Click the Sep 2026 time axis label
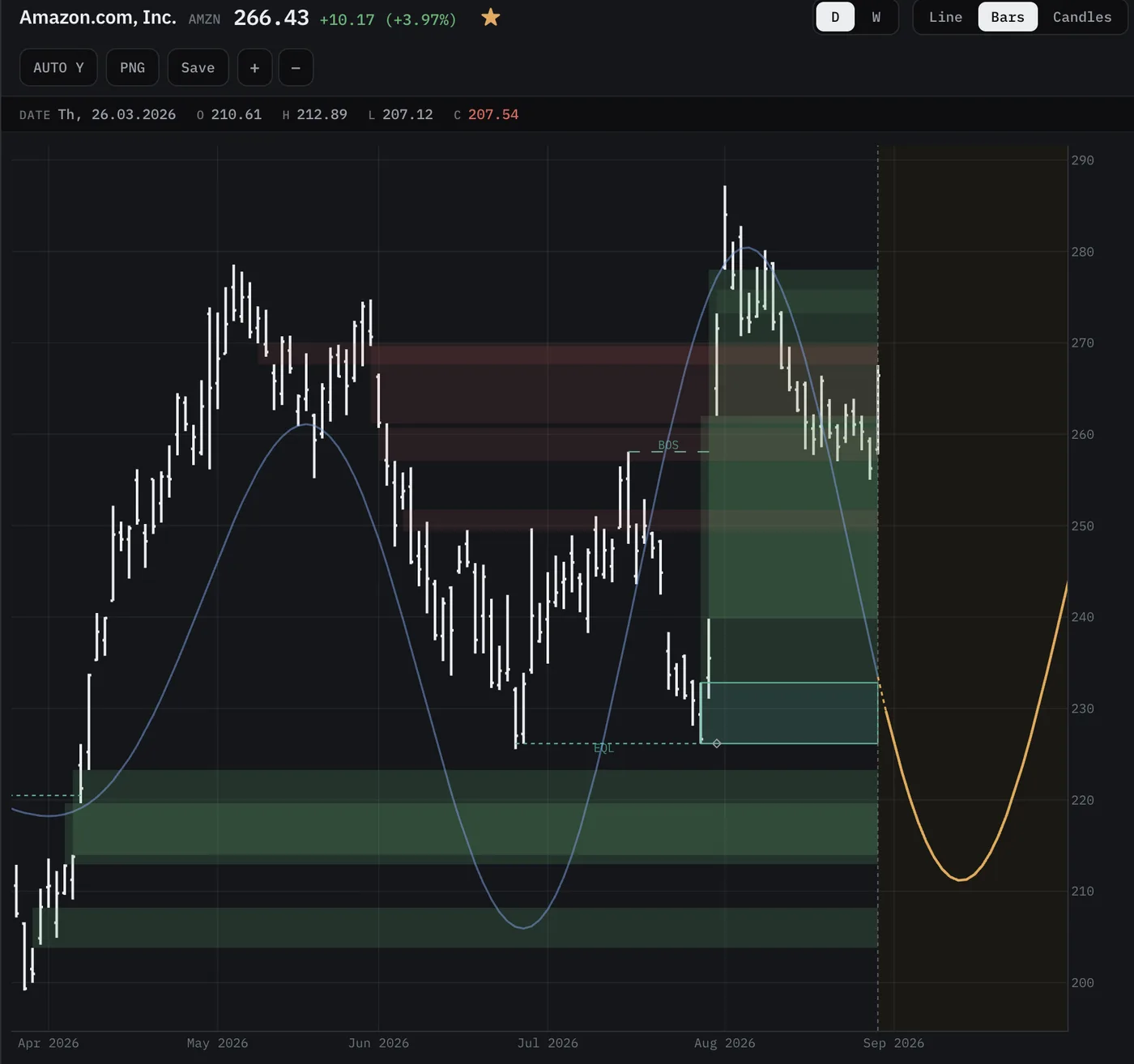The image size is (1134, 1064). point(893,1043)
